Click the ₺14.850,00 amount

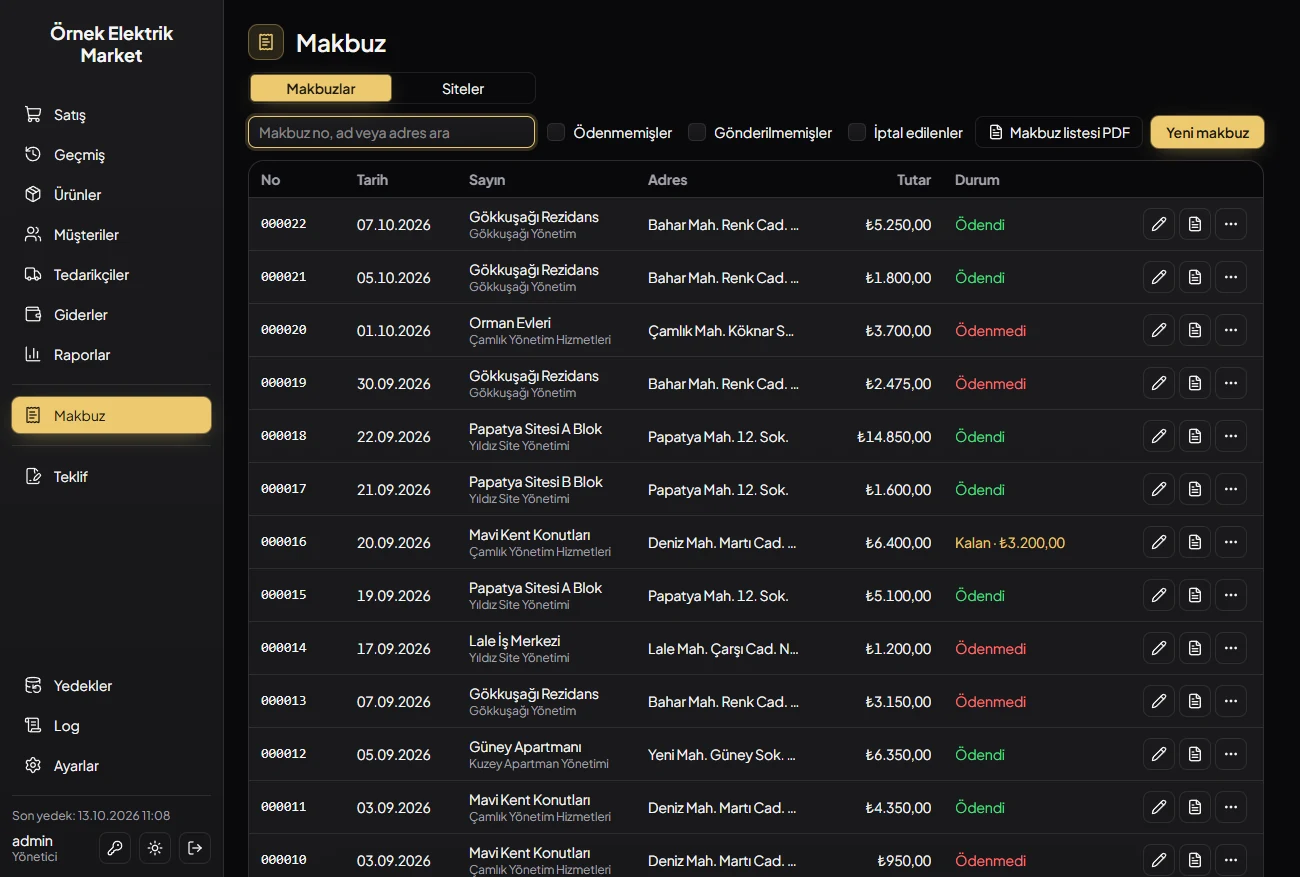(x=894, y=437)
